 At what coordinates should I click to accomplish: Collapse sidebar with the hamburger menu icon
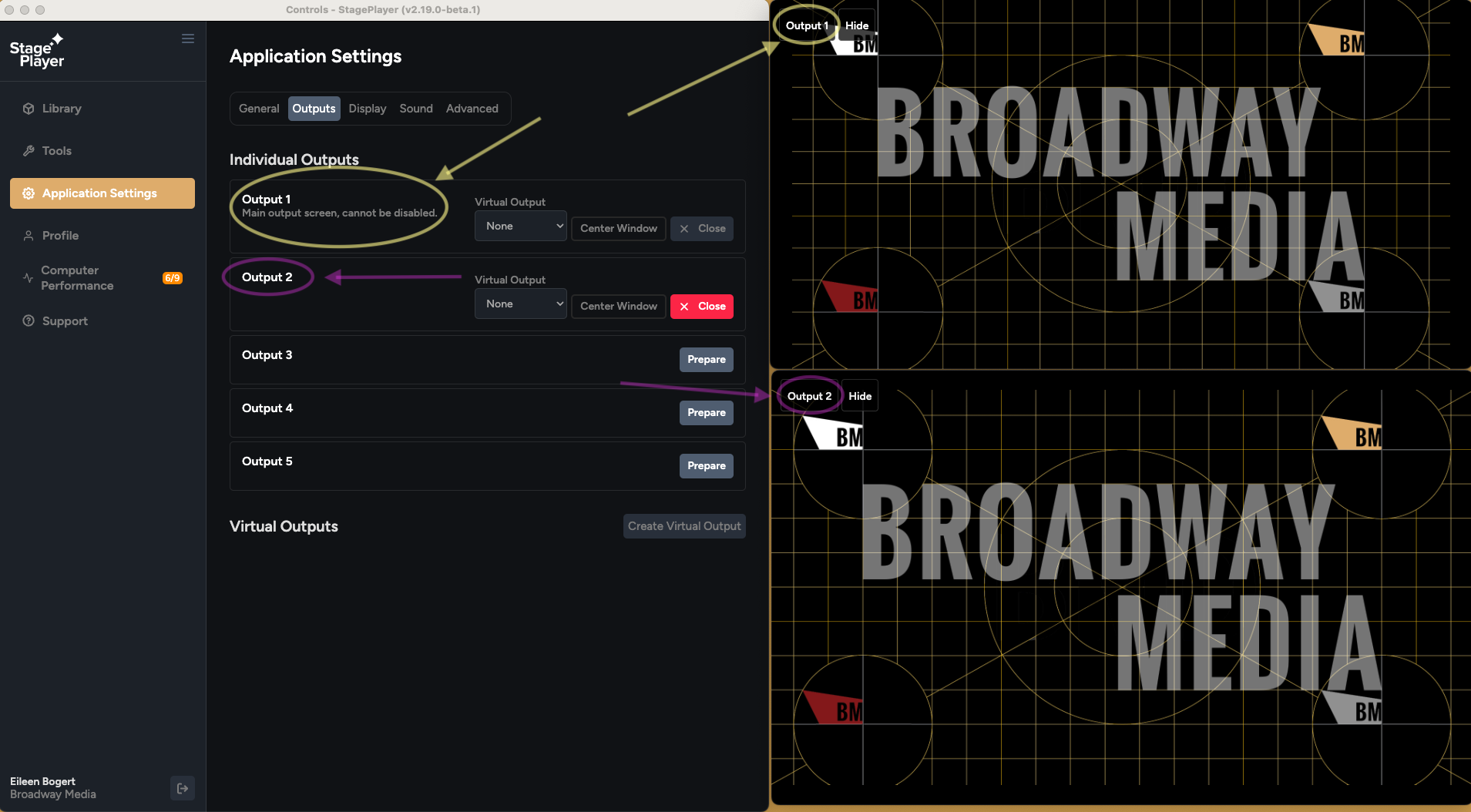click(188, 39)
